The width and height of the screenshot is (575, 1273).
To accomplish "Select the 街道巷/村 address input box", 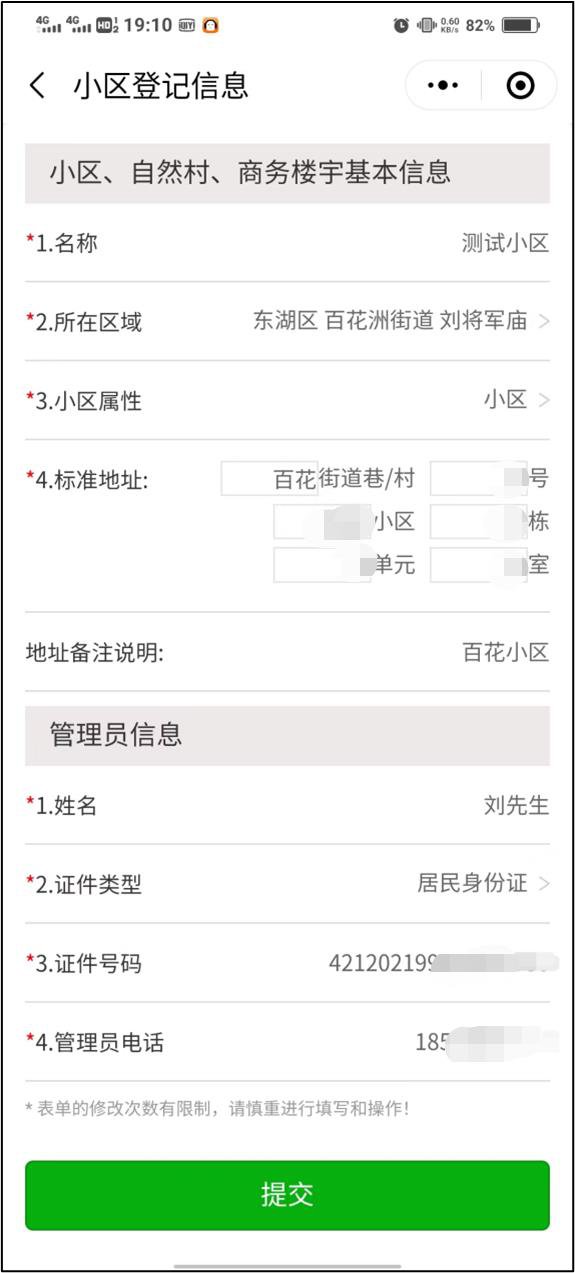I will [x=270, y=479].
